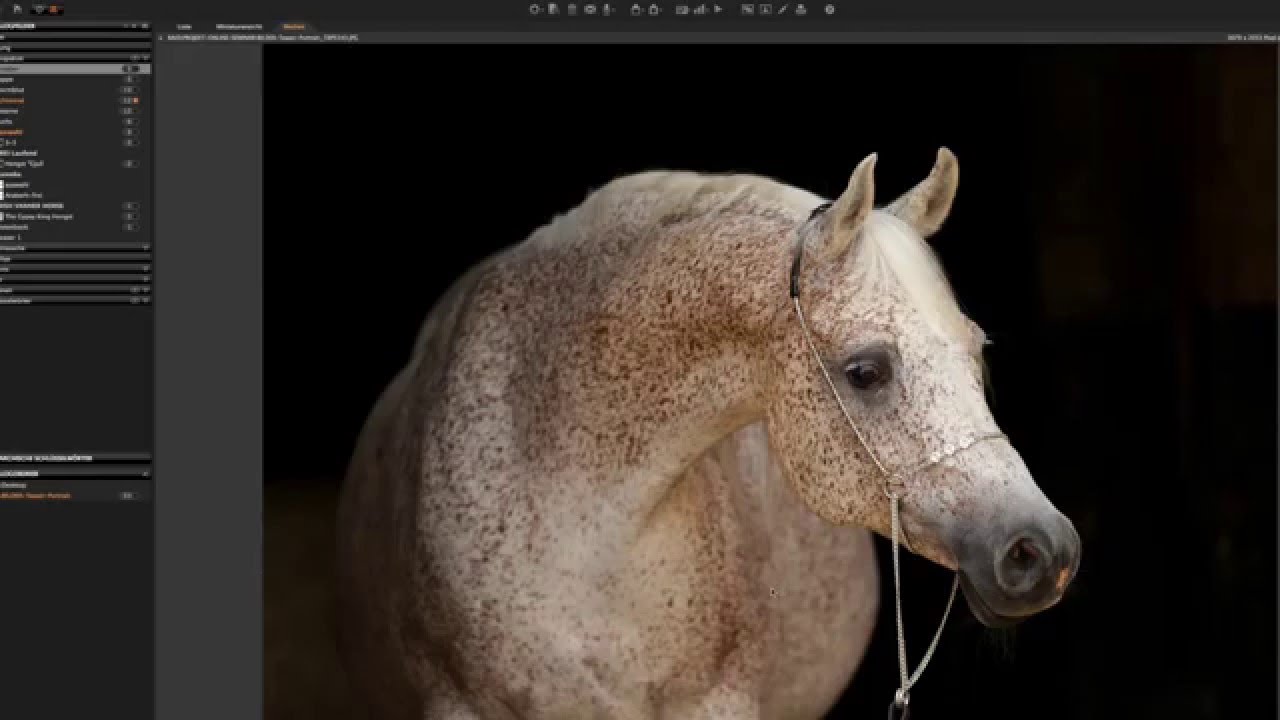1280x720 pixels.
Task: Select the orange 'Tasari Portrait' folder row
Action: click(x=75, y=495)
